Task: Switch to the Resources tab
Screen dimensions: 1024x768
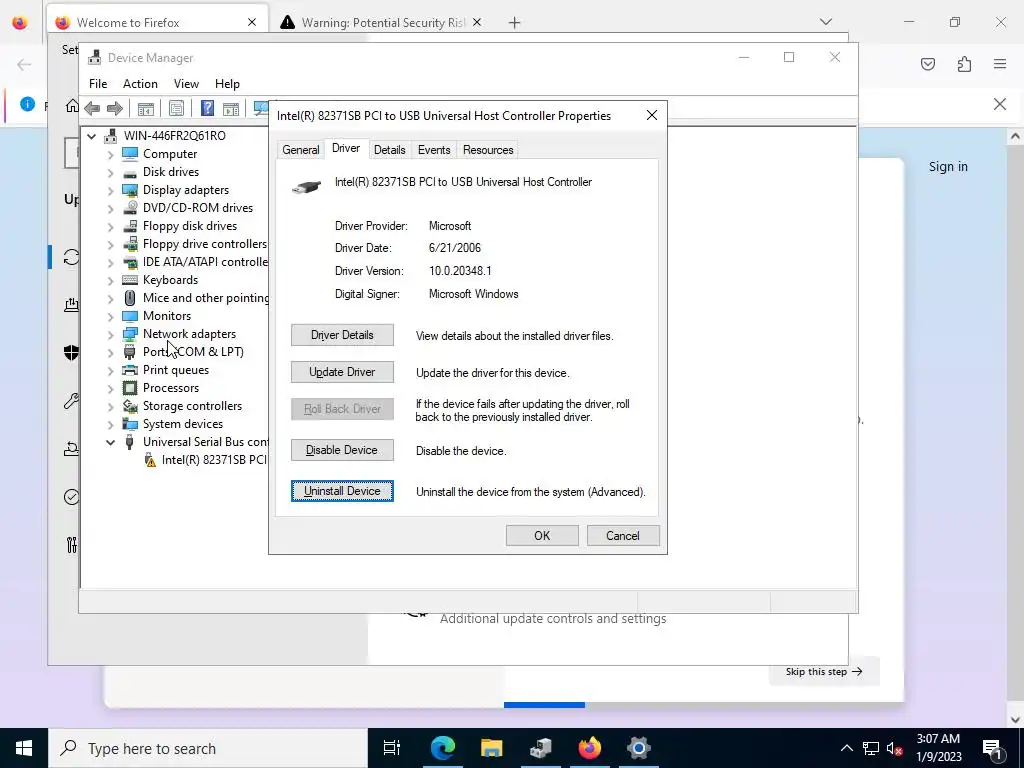Action: click(x=488, y=150)
